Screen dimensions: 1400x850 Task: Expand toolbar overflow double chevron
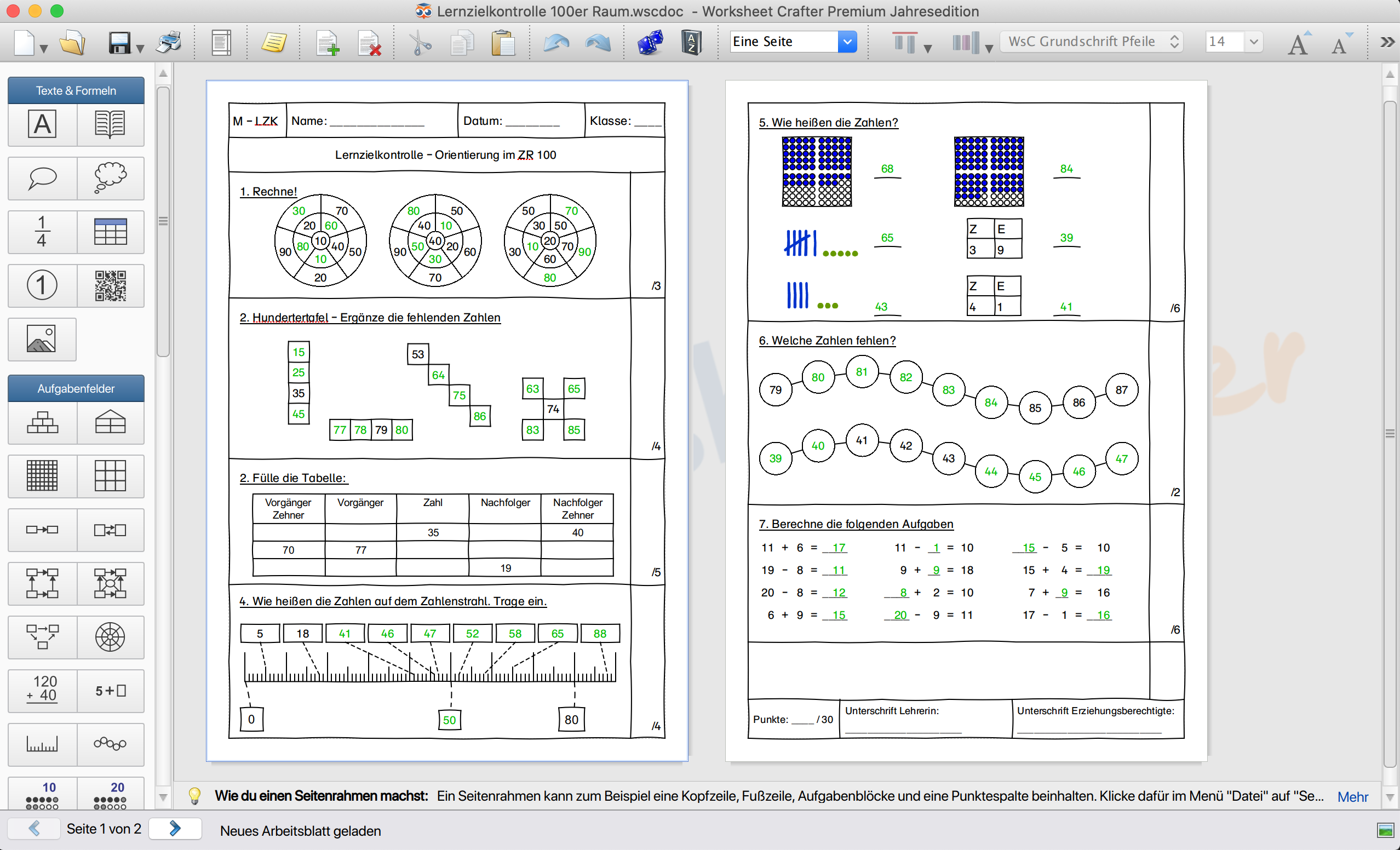[1387, 42]
